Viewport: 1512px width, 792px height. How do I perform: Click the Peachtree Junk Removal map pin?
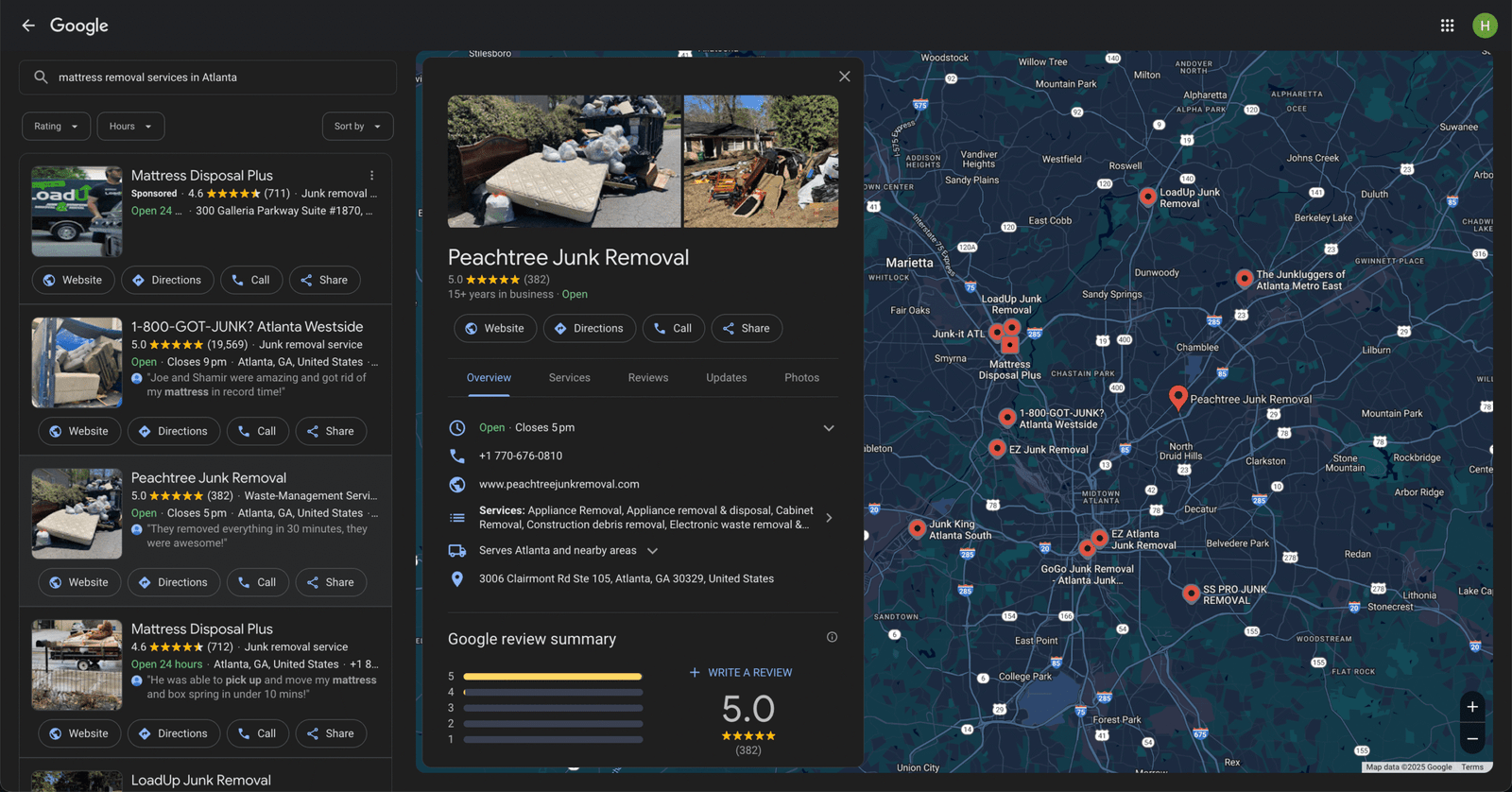tap(1177, 397)
